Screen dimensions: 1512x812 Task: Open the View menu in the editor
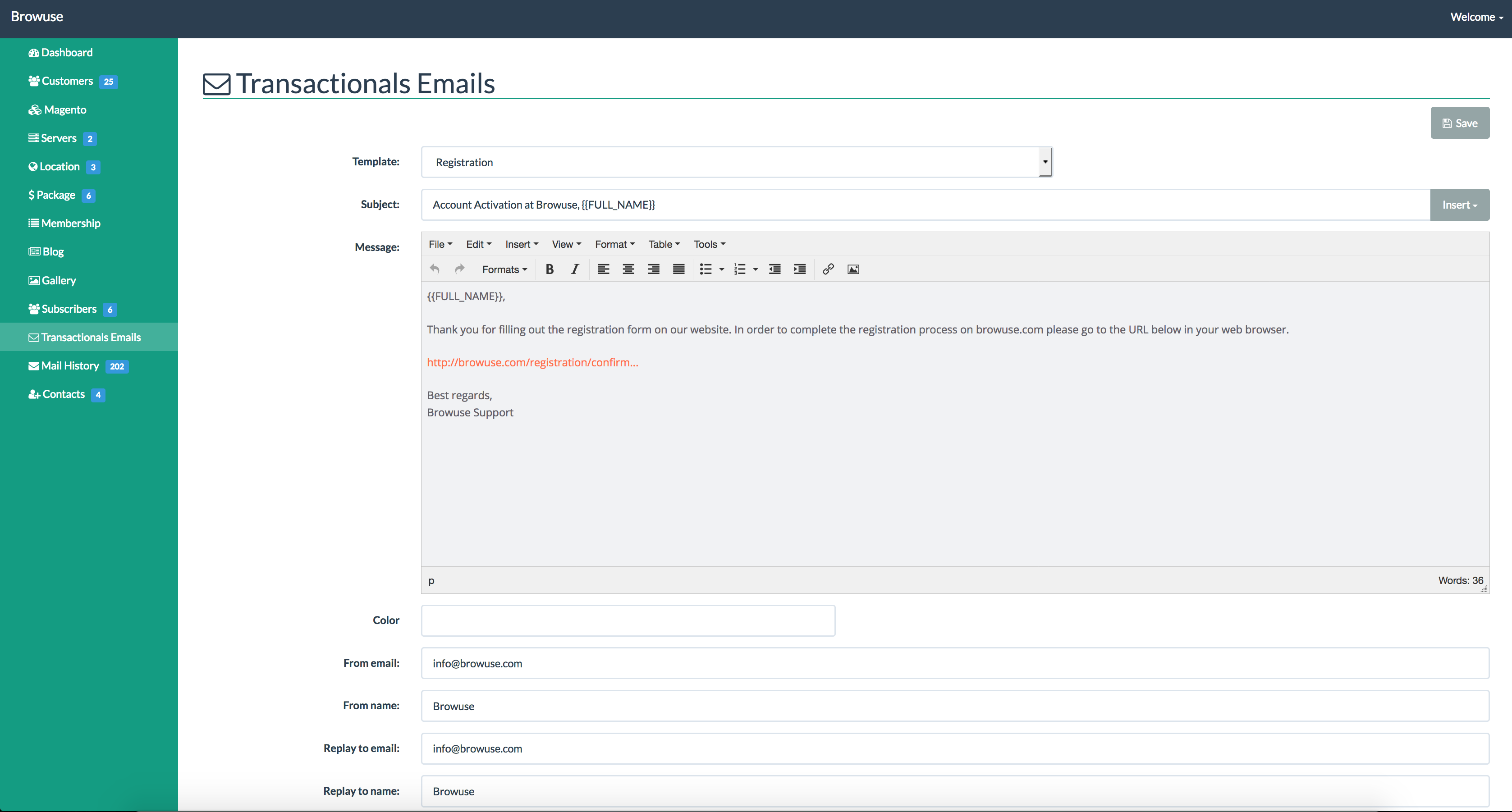566,244
